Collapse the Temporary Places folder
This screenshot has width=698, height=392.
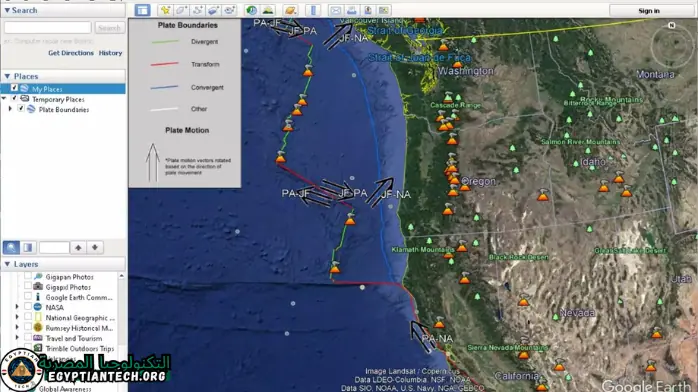pos(4,98)
